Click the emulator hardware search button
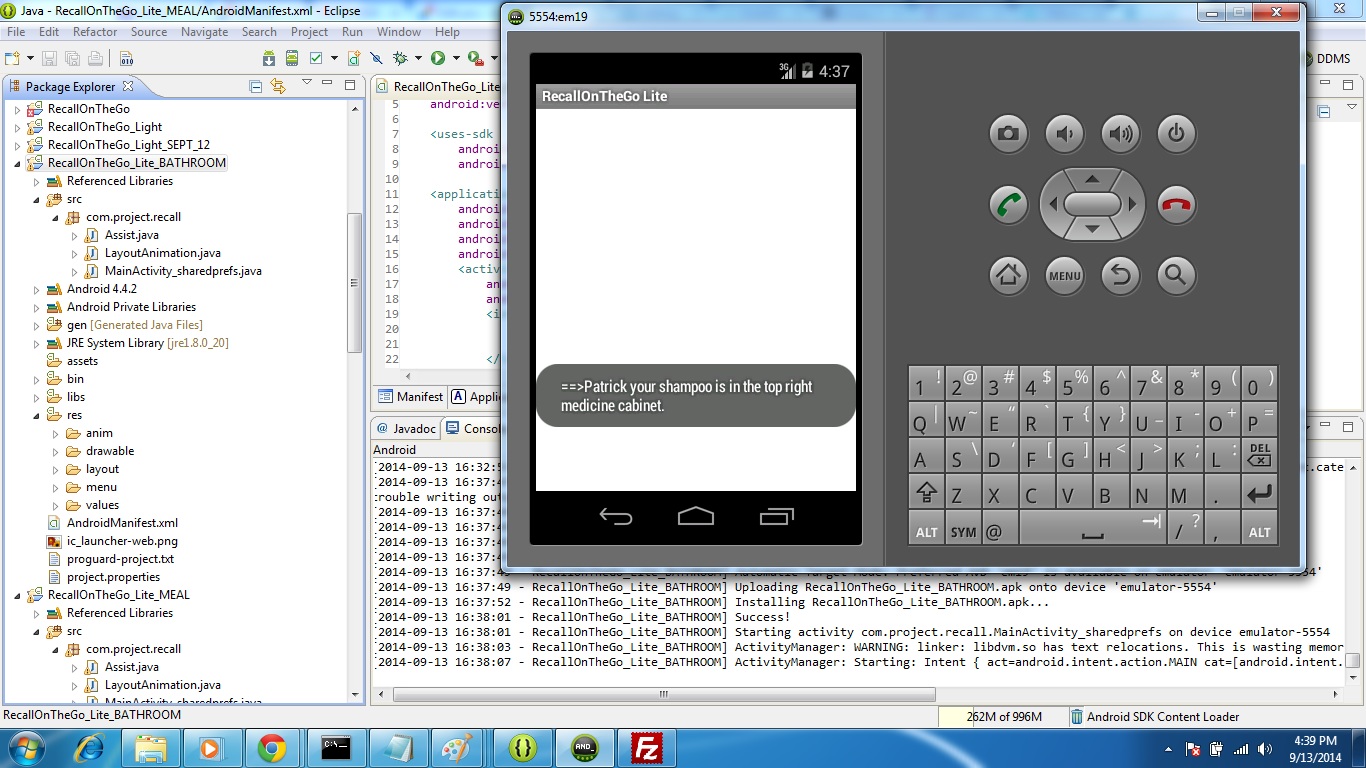1366x768 pixels. (1176, 275)
